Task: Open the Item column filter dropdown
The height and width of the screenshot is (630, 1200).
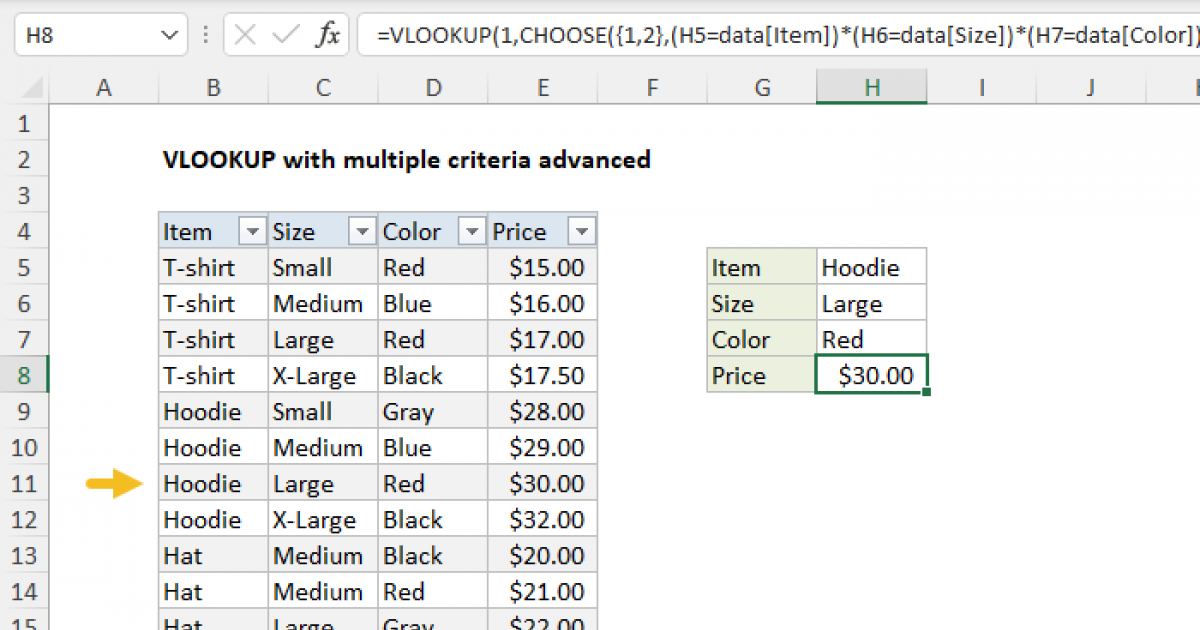Action: [253, 232]
